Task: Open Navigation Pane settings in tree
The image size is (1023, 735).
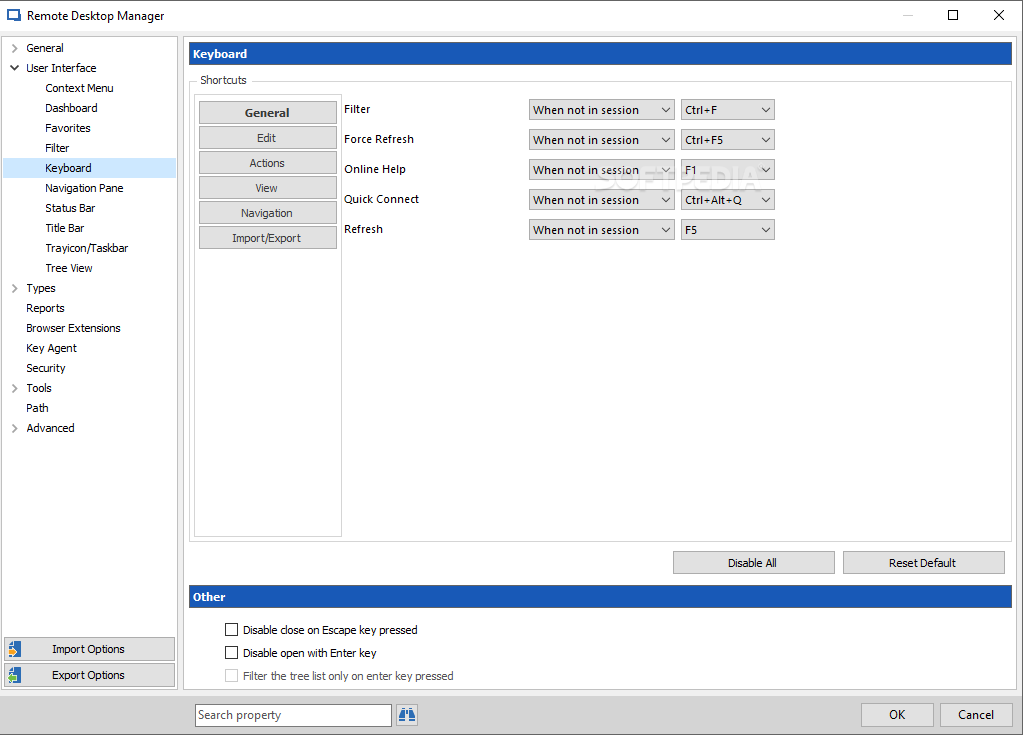Action: 84,188
